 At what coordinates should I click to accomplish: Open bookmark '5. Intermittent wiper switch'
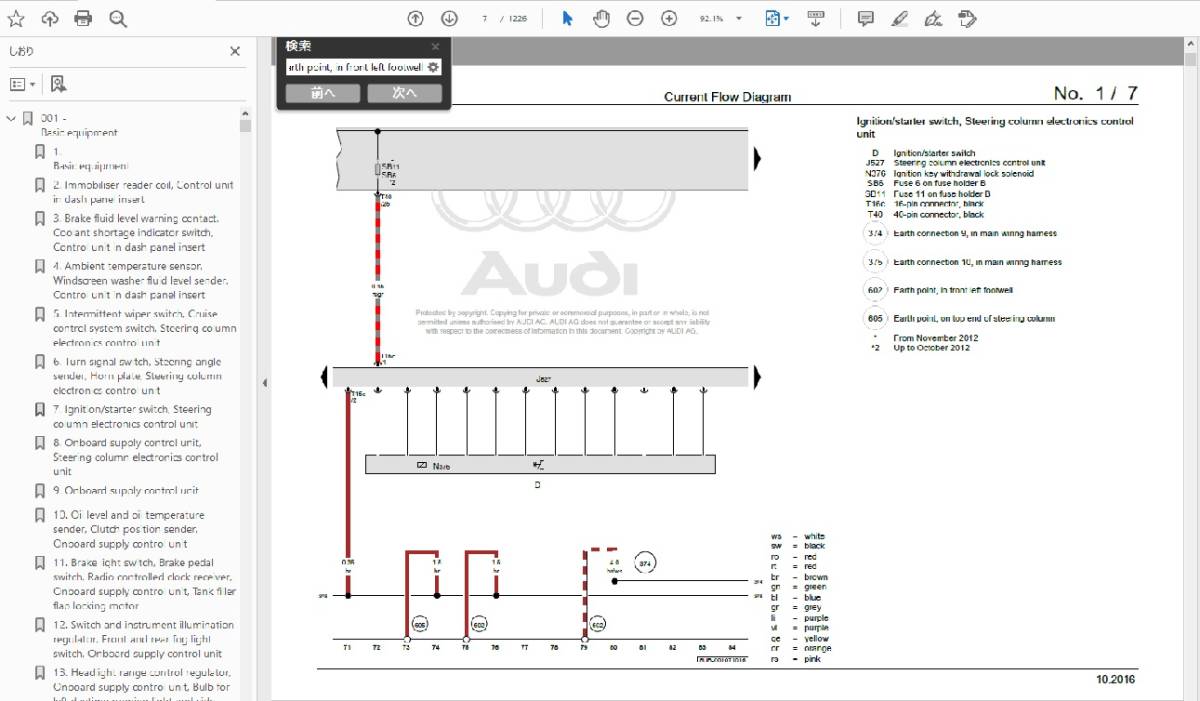(x=145, y=328)
